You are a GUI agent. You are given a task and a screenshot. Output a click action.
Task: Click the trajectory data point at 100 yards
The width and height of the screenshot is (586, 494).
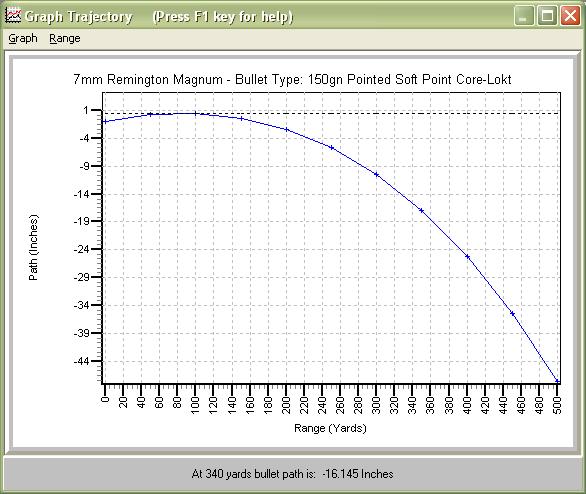click(195, 113)
